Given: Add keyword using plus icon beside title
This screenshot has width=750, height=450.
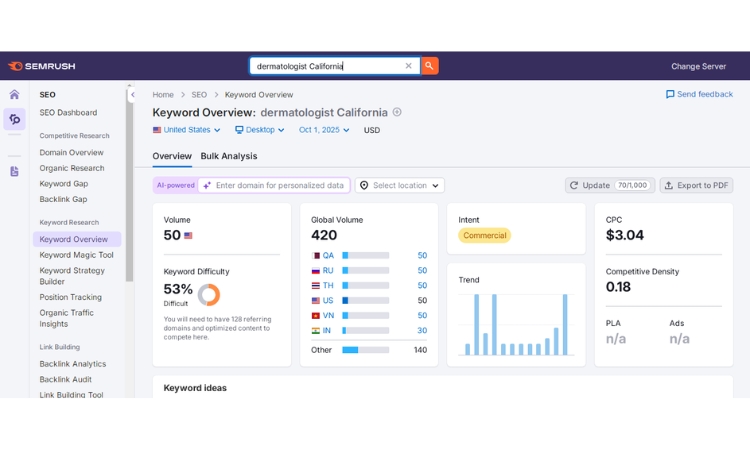Looking at the screenshot, I should coord(397,112).
